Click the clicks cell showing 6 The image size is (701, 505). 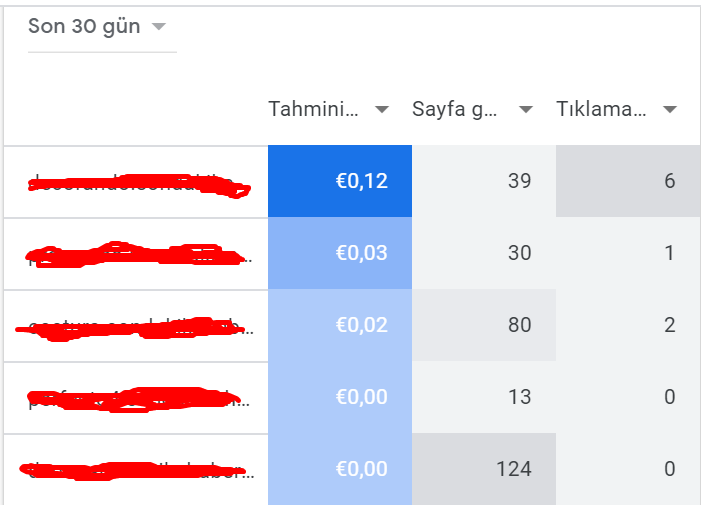(628, 181)
